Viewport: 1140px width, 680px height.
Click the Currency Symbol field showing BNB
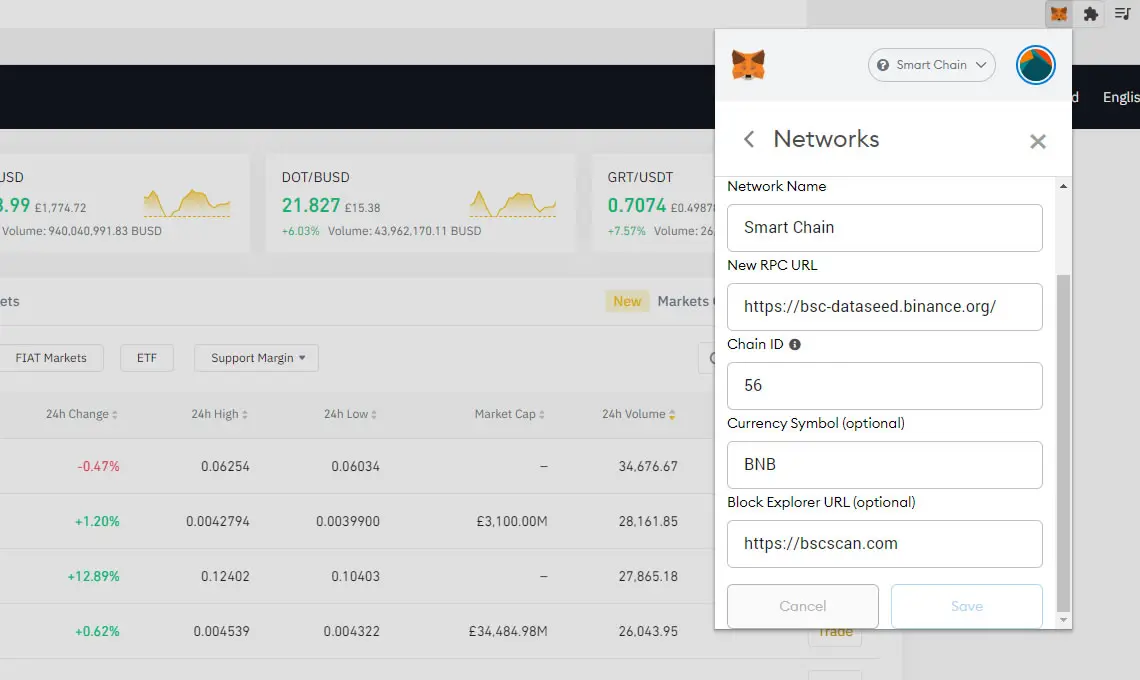tap(884, 465)
